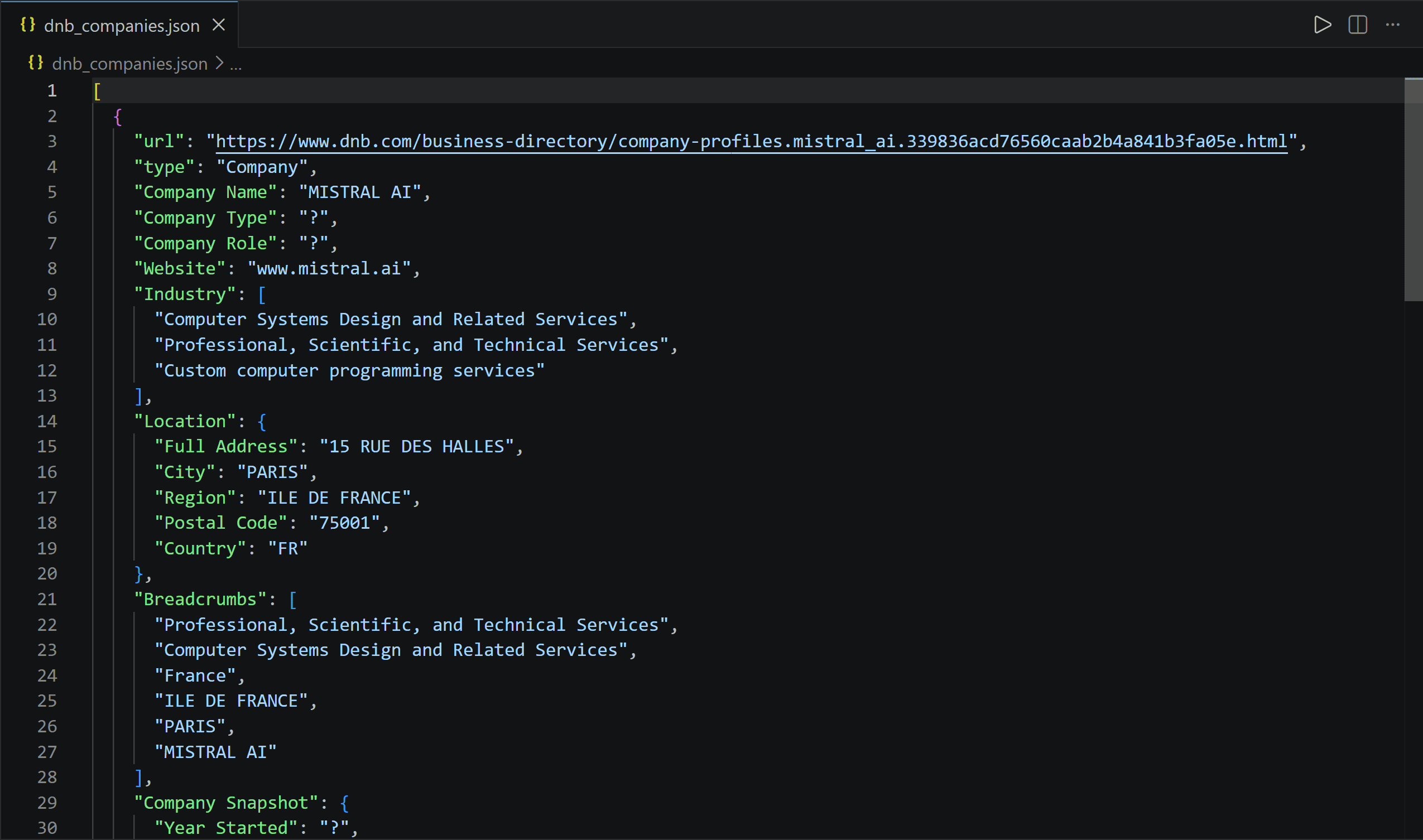
Task: Click the JSON braces icon in breadcrumb bar
Action: (x=36, y=62)
